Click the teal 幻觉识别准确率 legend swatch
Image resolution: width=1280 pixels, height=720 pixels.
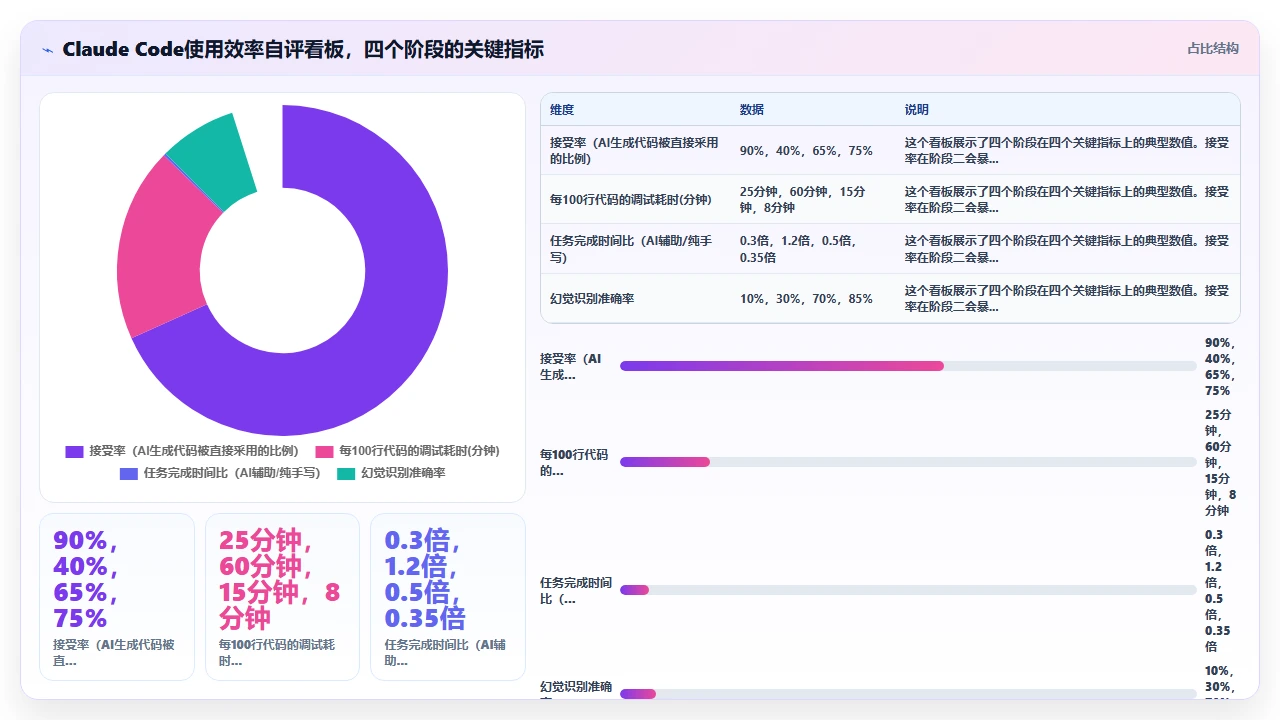tap(346, 473)
